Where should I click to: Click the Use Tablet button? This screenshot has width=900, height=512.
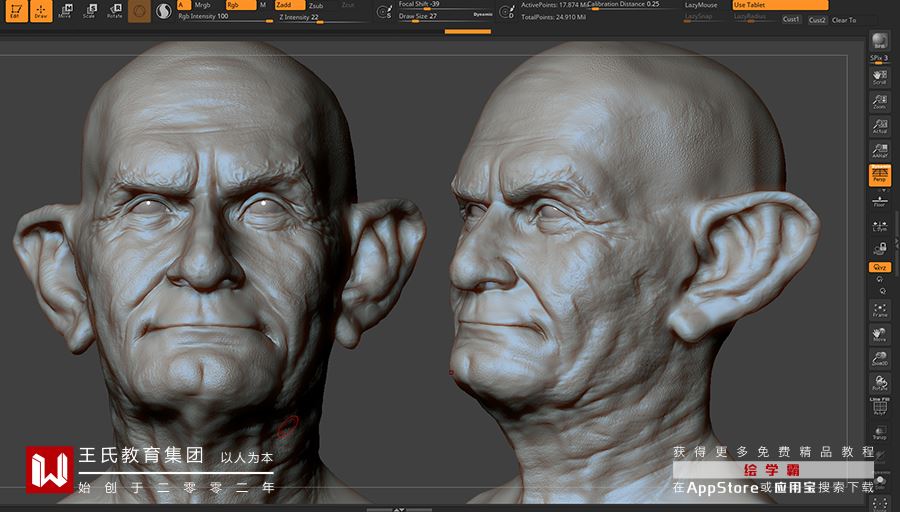780,5
